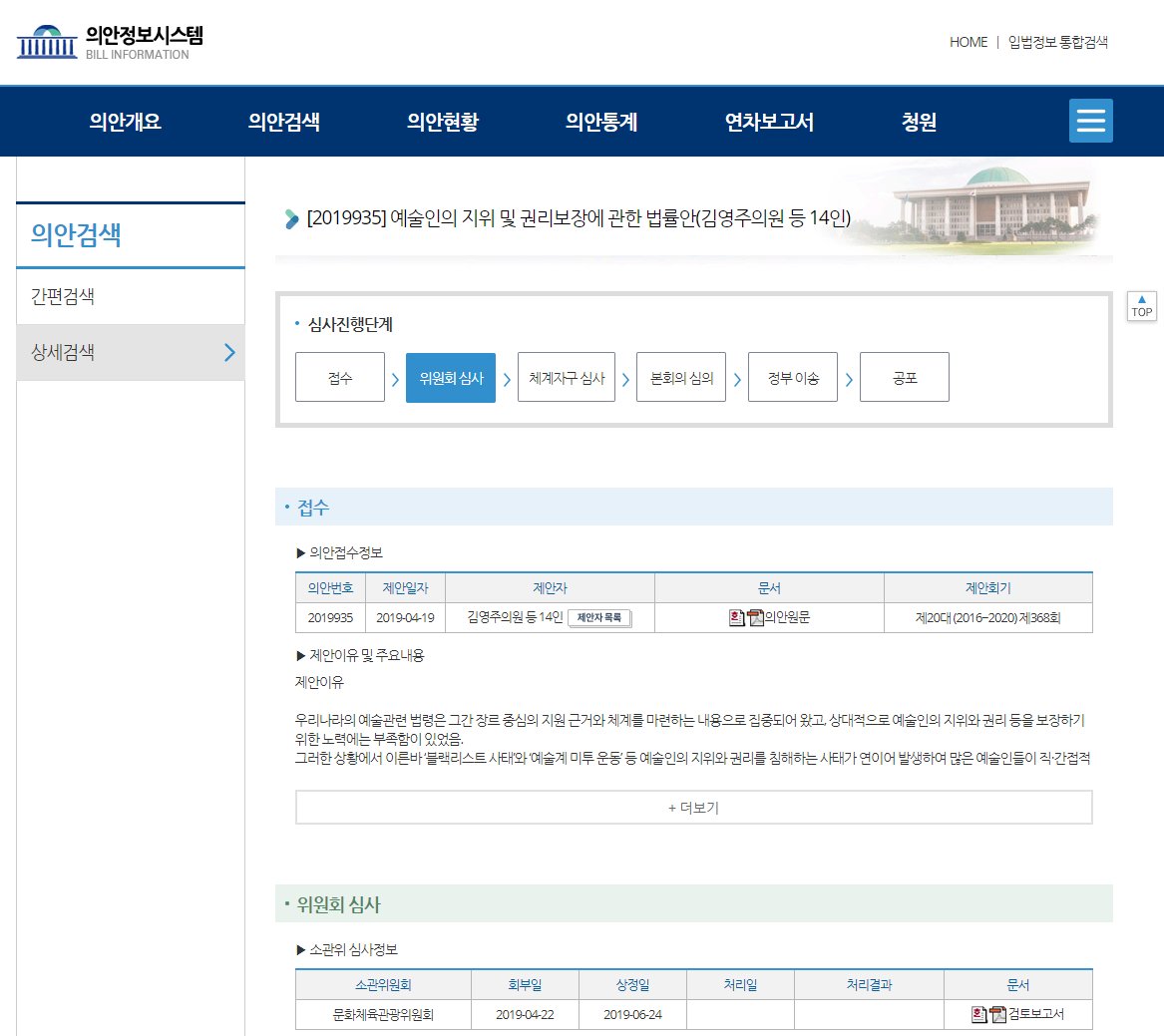
Task: Expand the proposal reason with + 더보기
Action: [694, 808]
